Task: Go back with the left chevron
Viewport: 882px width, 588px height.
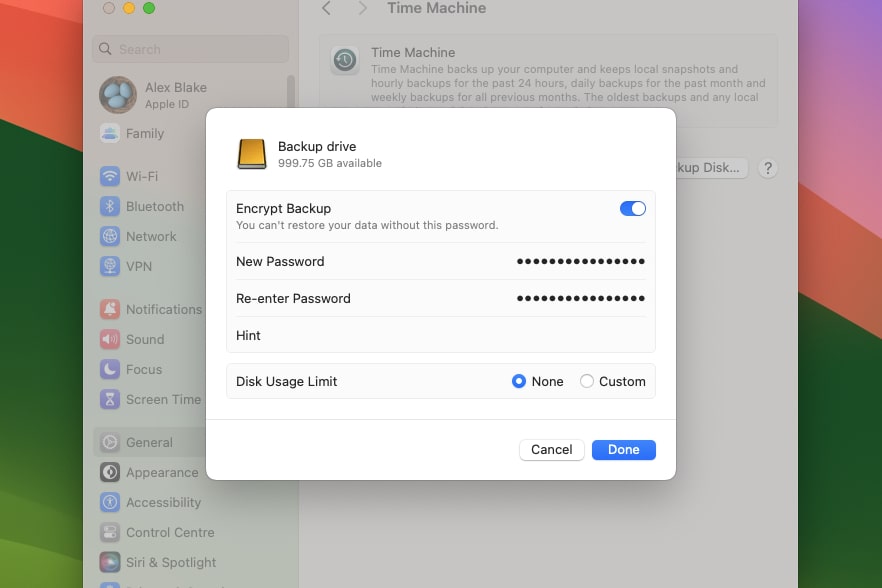Action: click(326, 8)
